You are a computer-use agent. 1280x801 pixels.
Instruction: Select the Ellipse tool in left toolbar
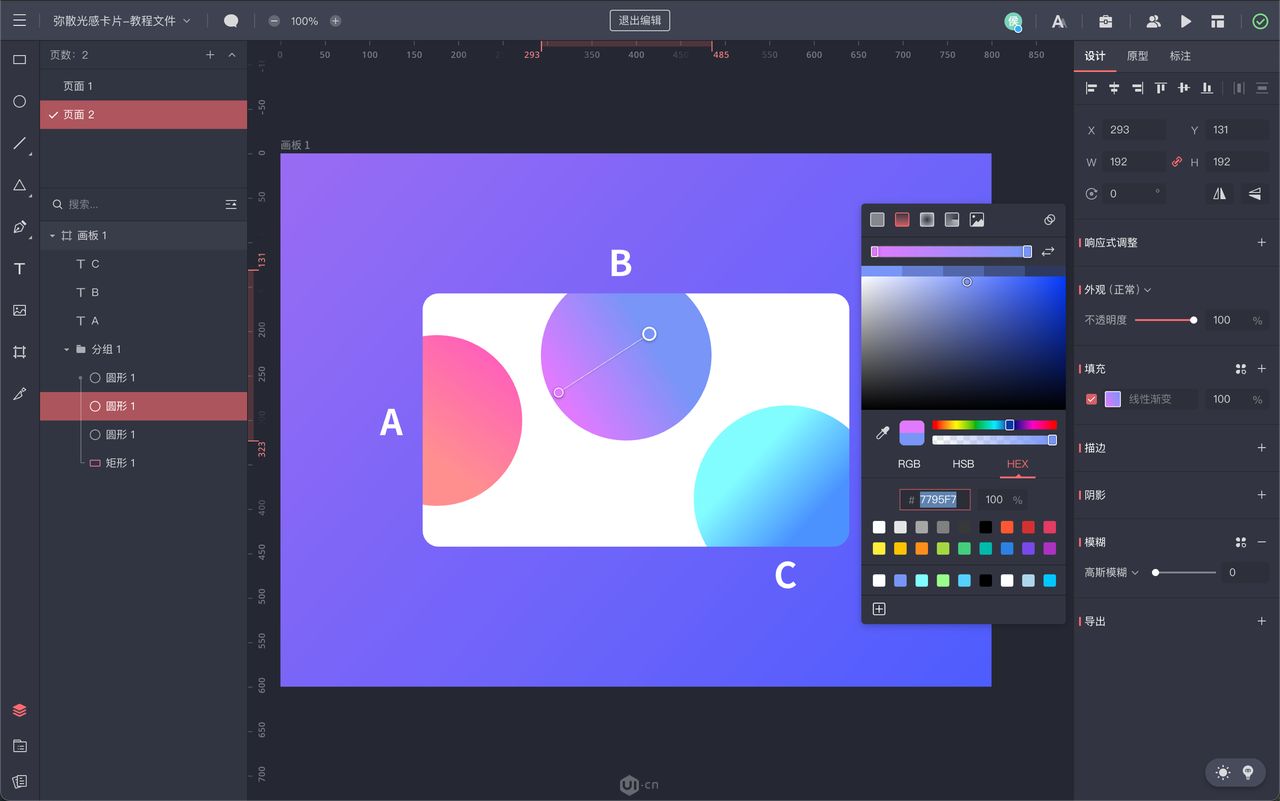coord(19,102)
